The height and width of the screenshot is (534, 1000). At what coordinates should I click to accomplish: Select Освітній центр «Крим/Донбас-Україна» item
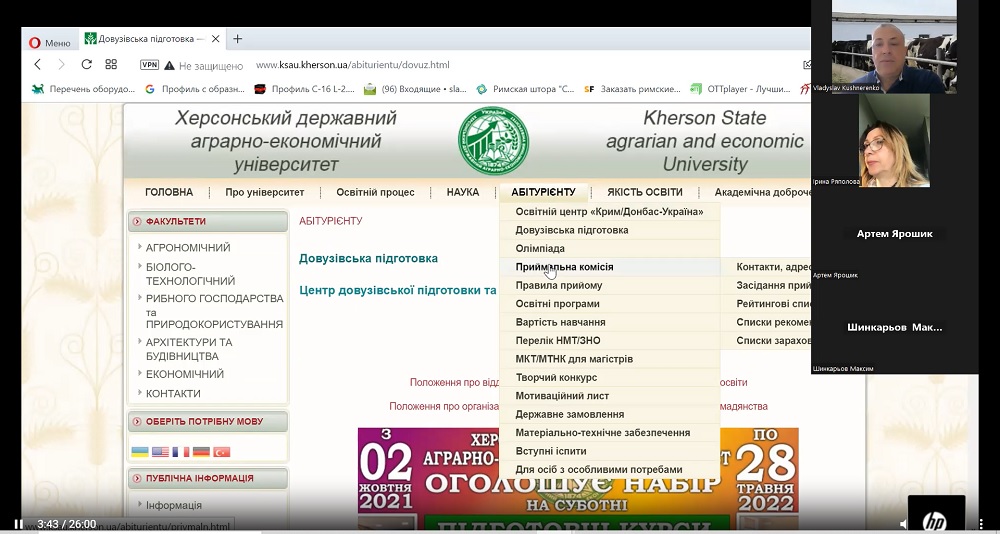click(610, 212)
